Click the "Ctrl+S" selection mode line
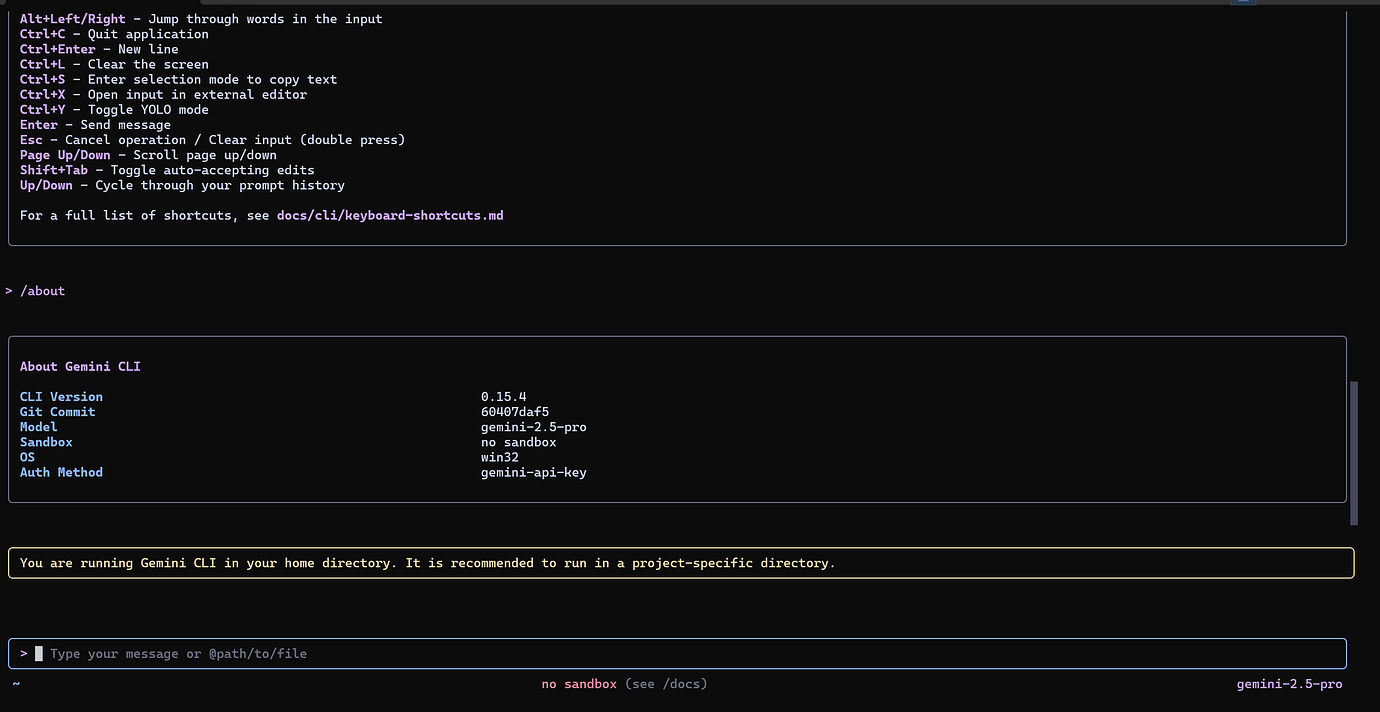This screenshot has width=1380, height=712. coord(178,79)
